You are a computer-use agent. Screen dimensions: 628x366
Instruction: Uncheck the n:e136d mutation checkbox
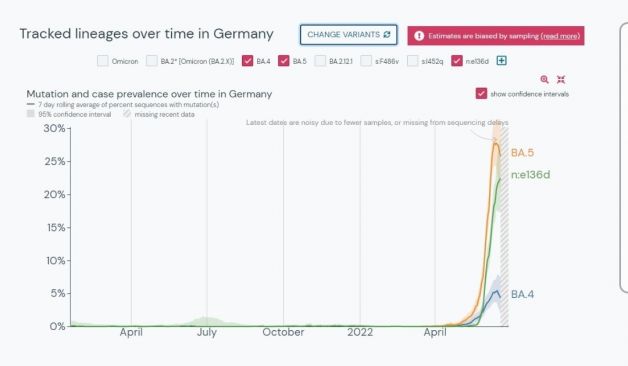tap(457, 61)
